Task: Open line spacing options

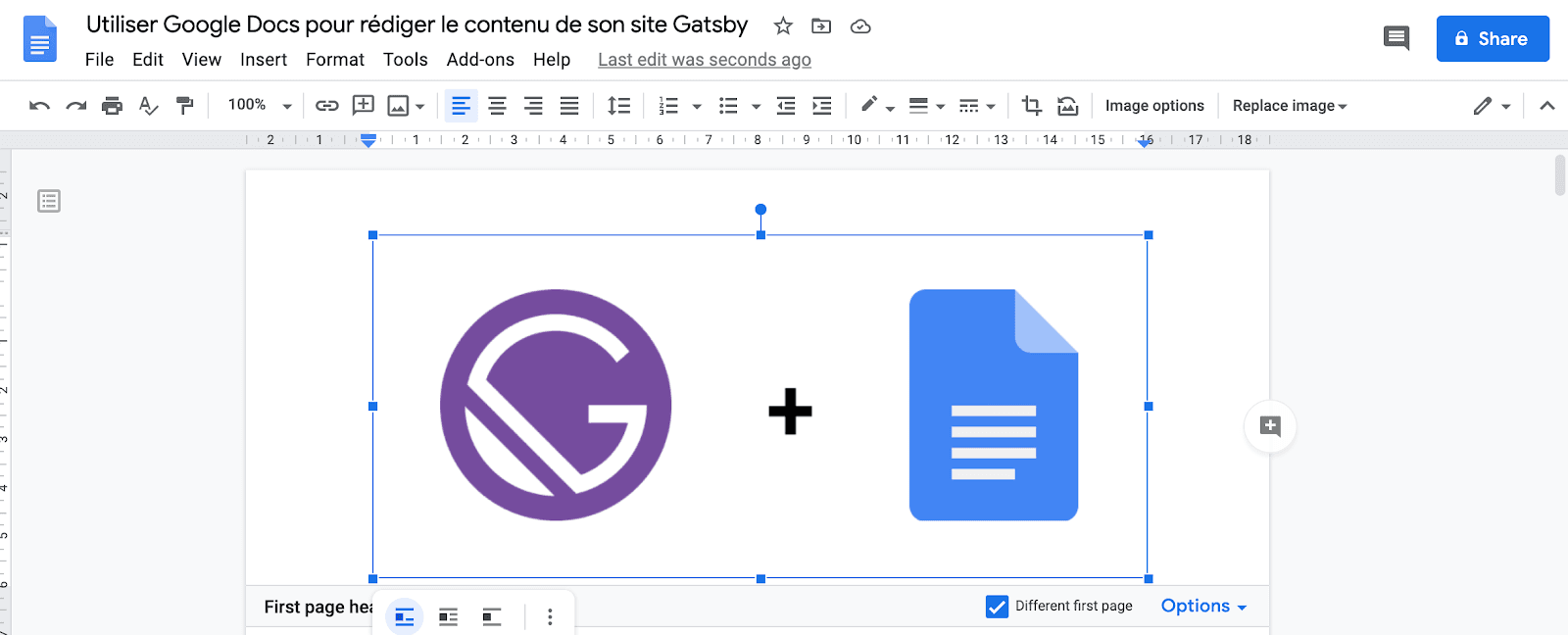Action: [619, 106]
